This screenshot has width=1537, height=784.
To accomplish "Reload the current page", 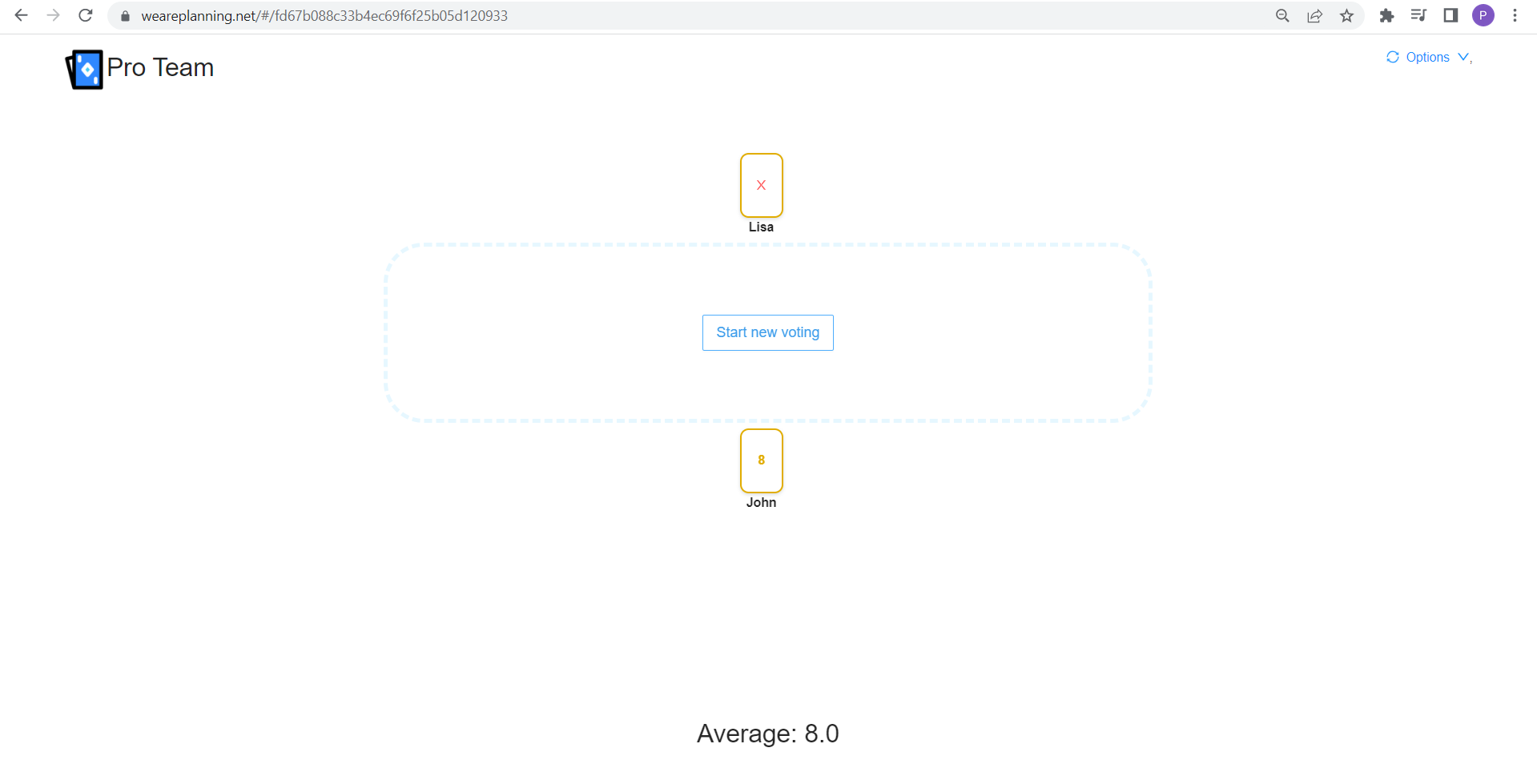I will [86, 15].
